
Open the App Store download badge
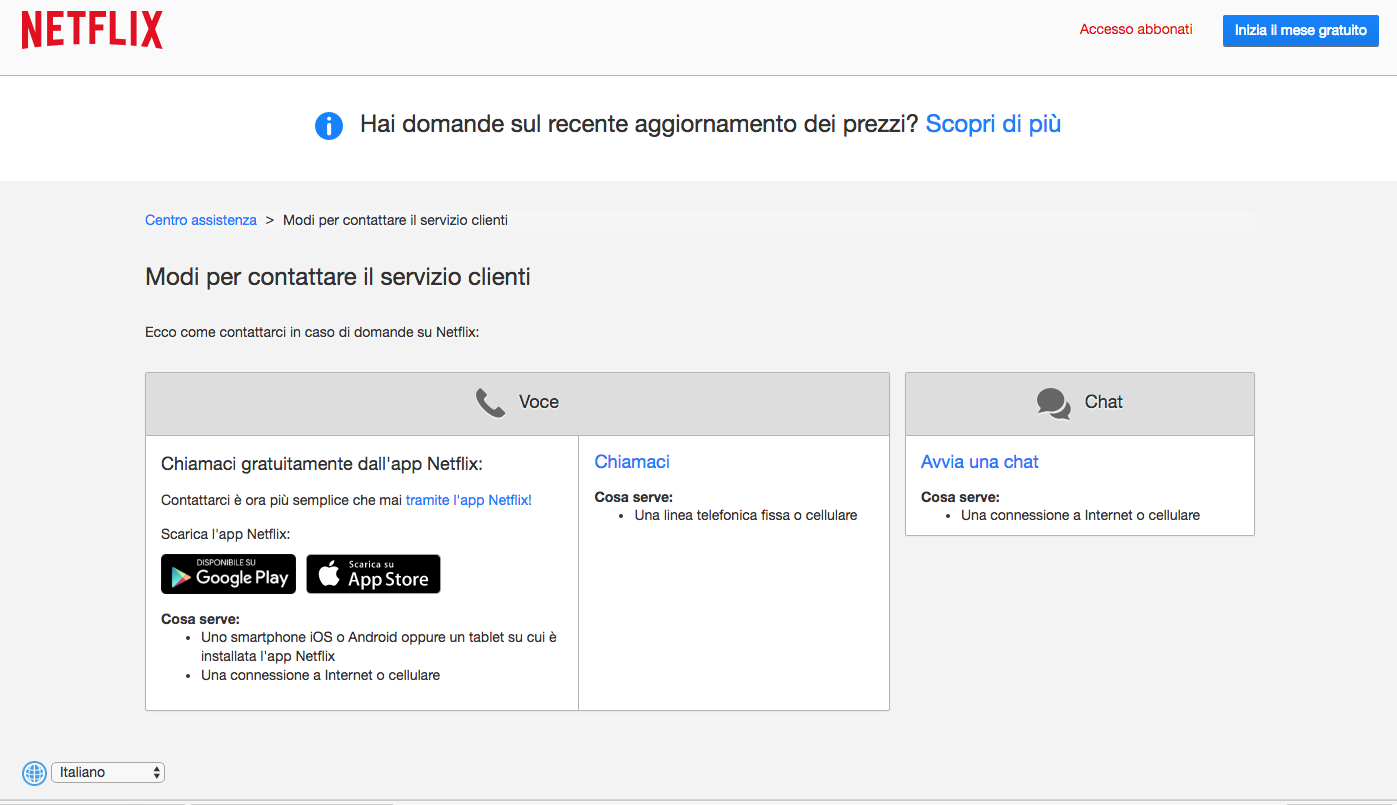[373, 574]
